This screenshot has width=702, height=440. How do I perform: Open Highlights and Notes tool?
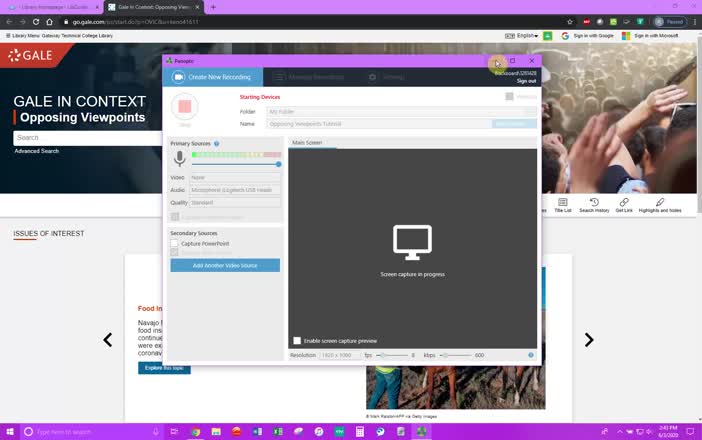pyautogui.click(x=660, y=204)
